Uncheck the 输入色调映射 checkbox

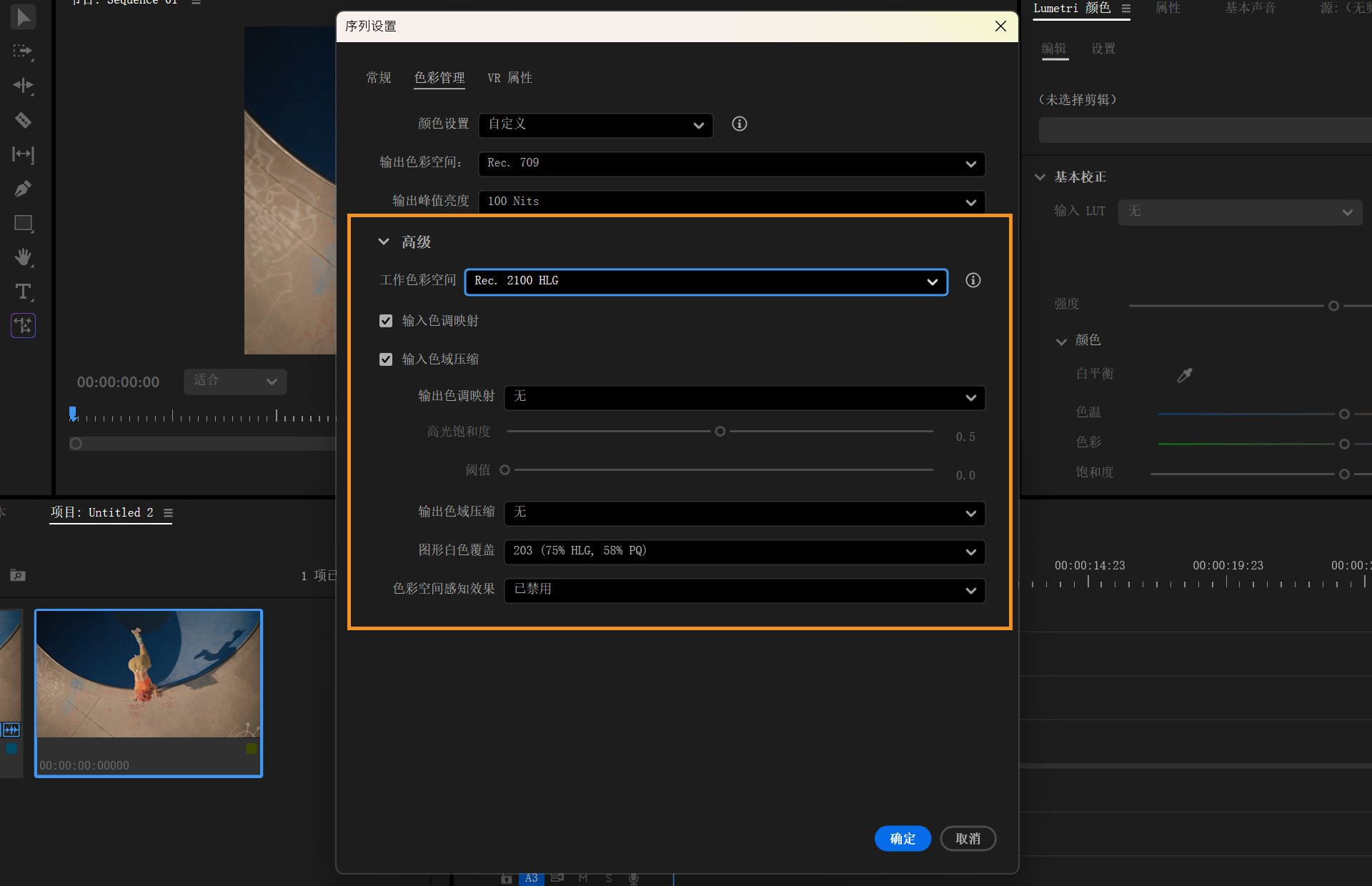tap(387, 320)
